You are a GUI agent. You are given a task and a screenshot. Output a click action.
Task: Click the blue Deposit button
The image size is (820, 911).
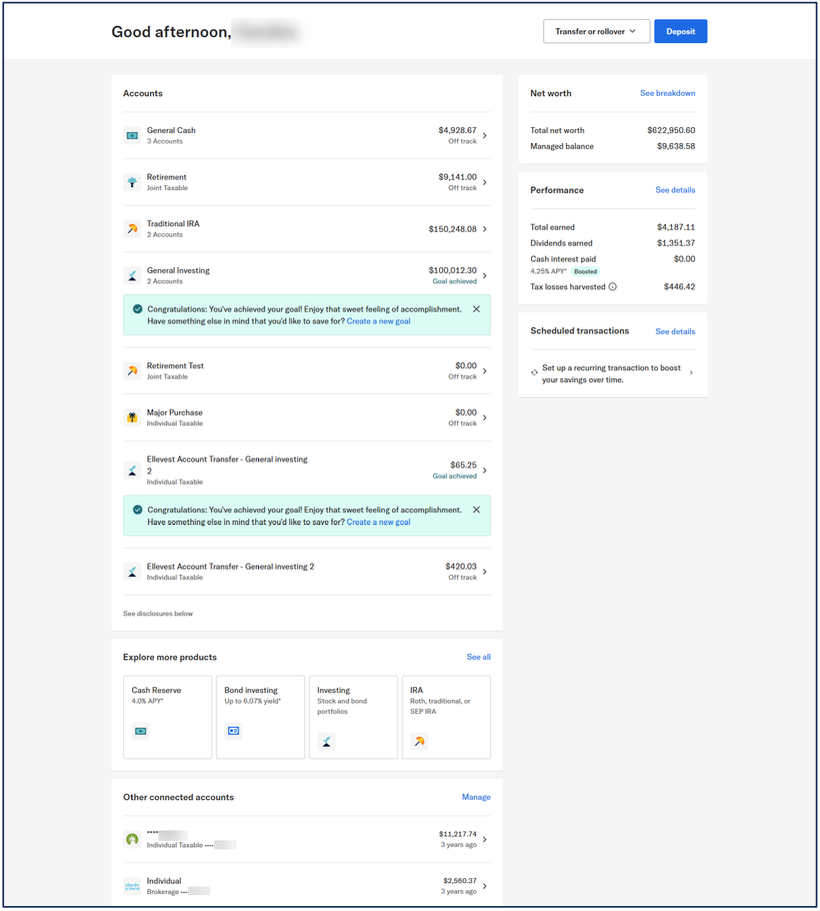tap(681, 31)
